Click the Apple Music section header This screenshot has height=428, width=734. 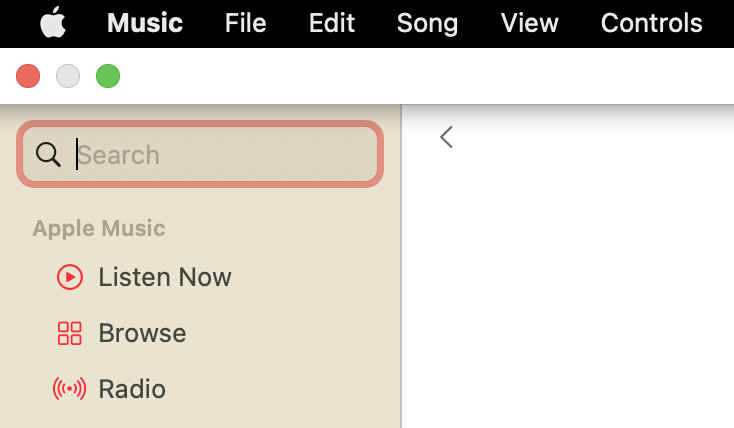[99, 228]
